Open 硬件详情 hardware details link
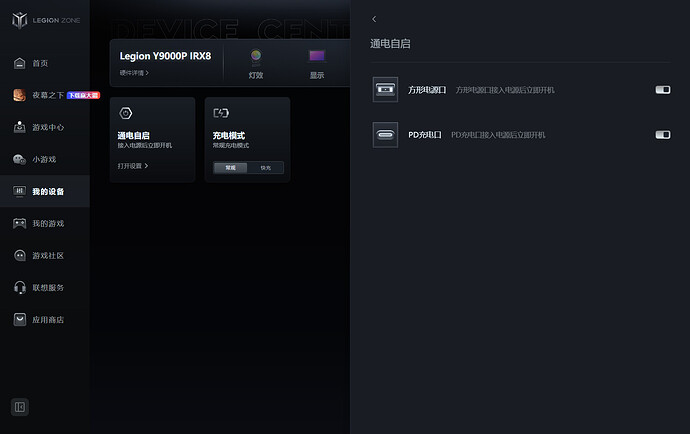 click(134, 73)
